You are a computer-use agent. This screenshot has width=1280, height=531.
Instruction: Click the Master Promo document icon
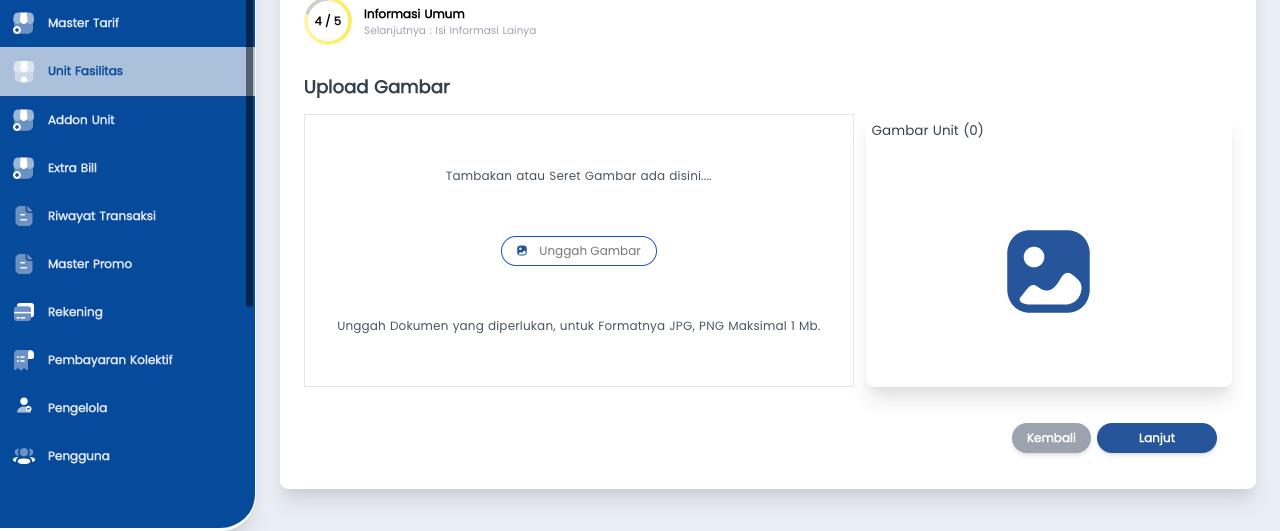click(x=24, y=264)
